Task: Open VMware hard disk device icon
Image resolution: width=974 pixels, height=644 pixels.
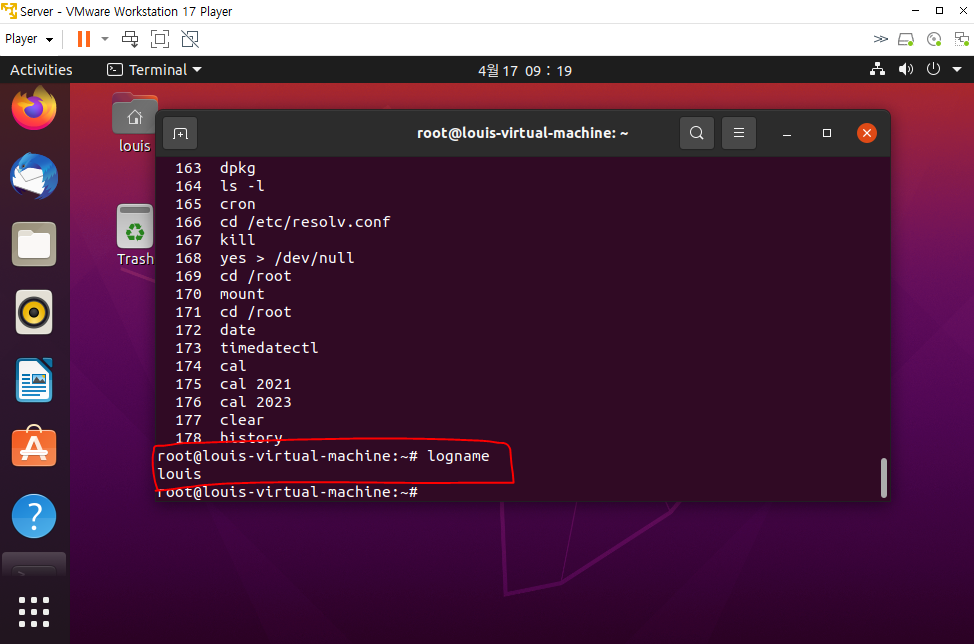Action: pyautogui.click(x=906, y=40)
